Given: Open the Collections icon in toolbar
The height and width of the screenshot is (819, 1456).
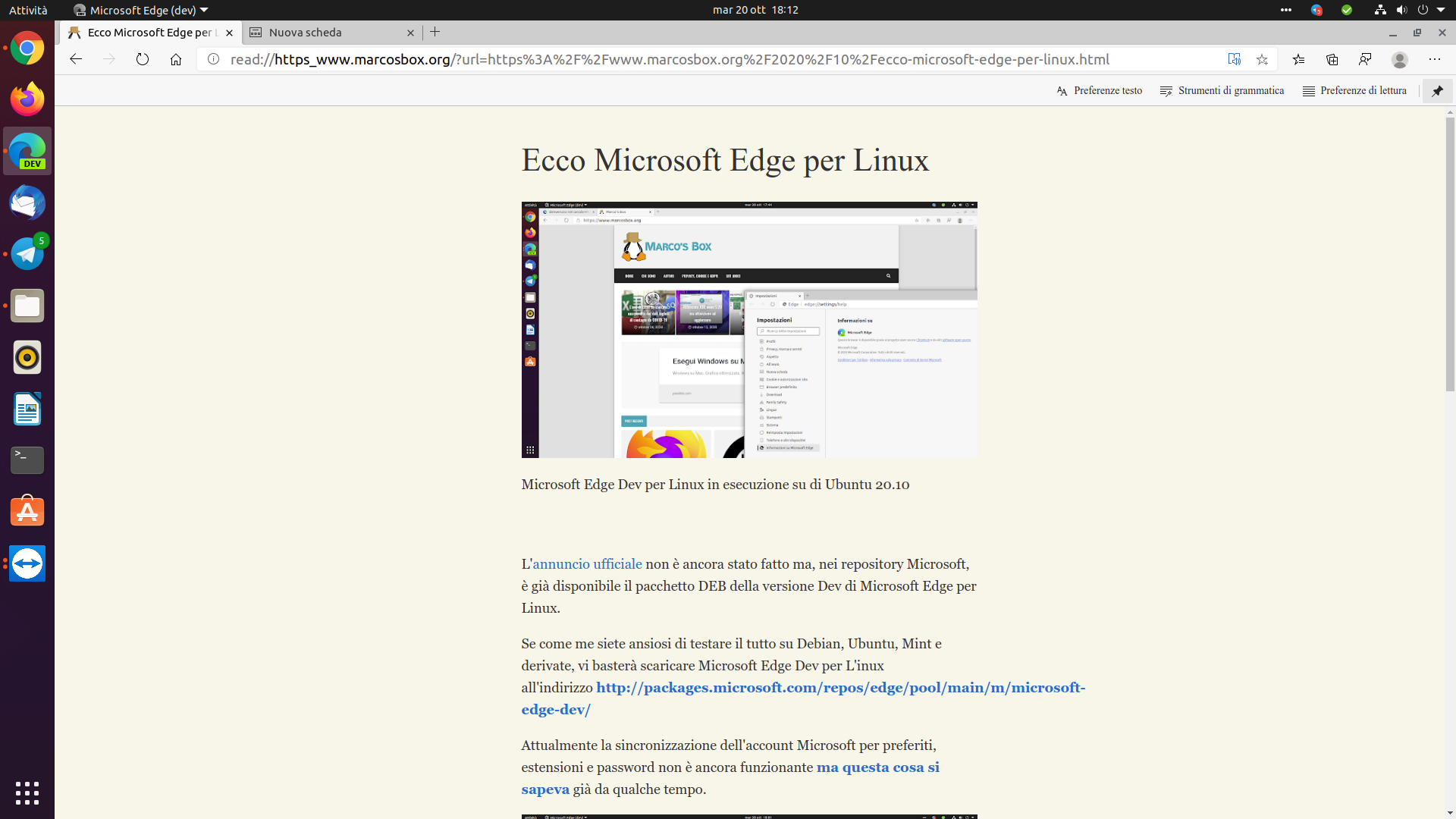Looking at the screenshot, I should pyautogui.click(x=1332, y=59).
